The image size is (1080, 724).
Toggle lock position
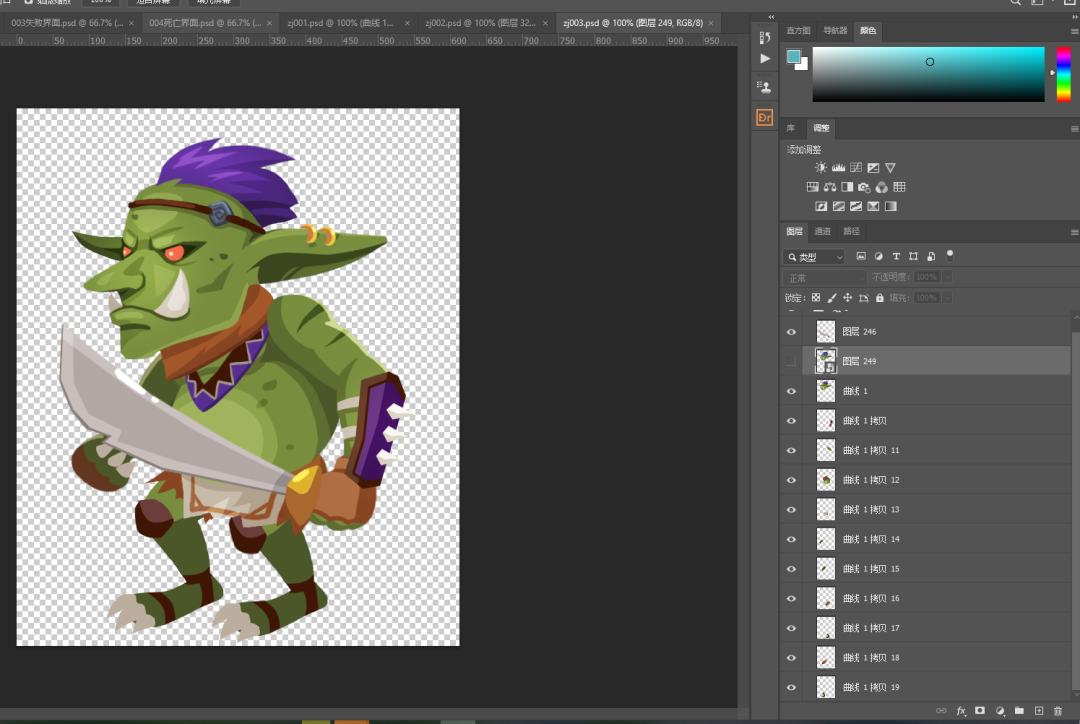click(x=848, y=298)
